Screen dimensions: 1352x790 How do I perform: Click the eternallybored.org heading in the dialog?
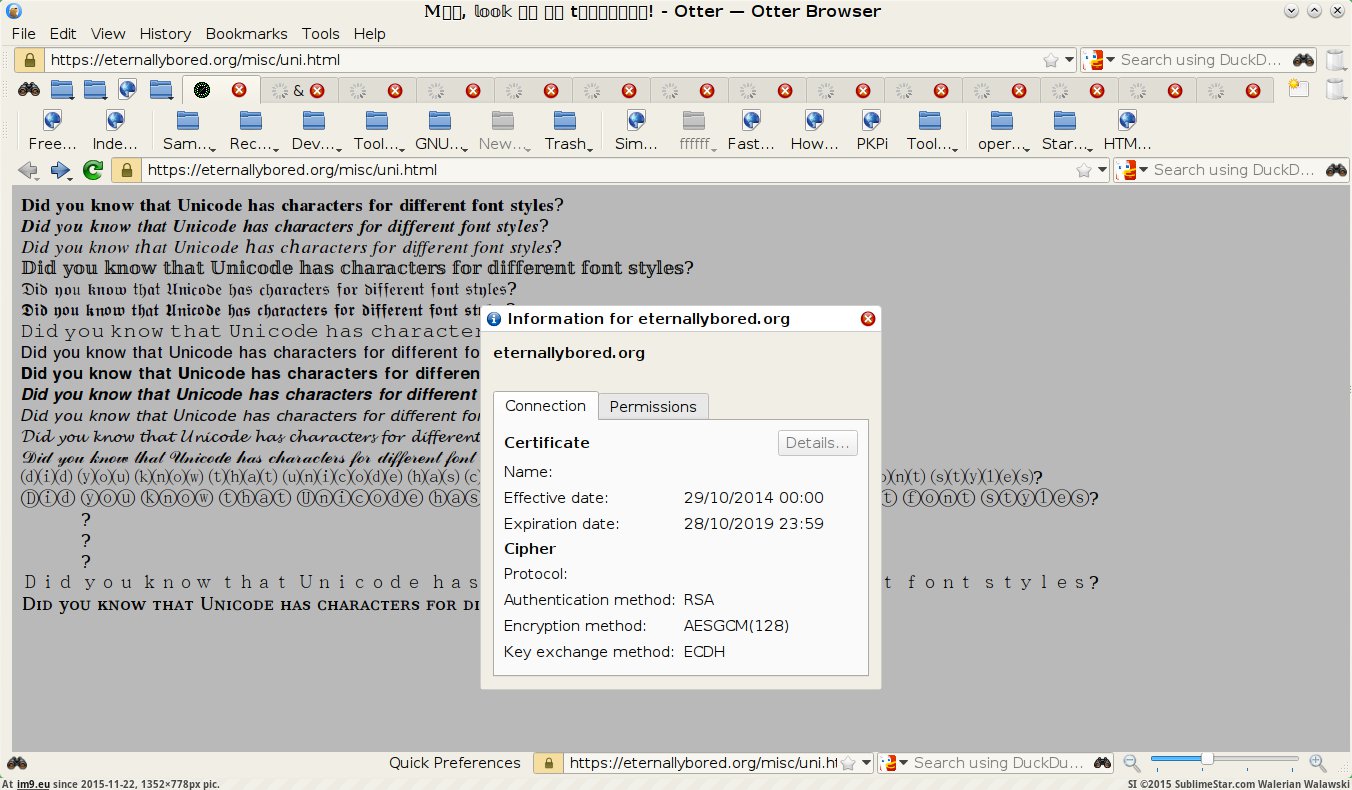pyautogui.click(x=569, y=353)
